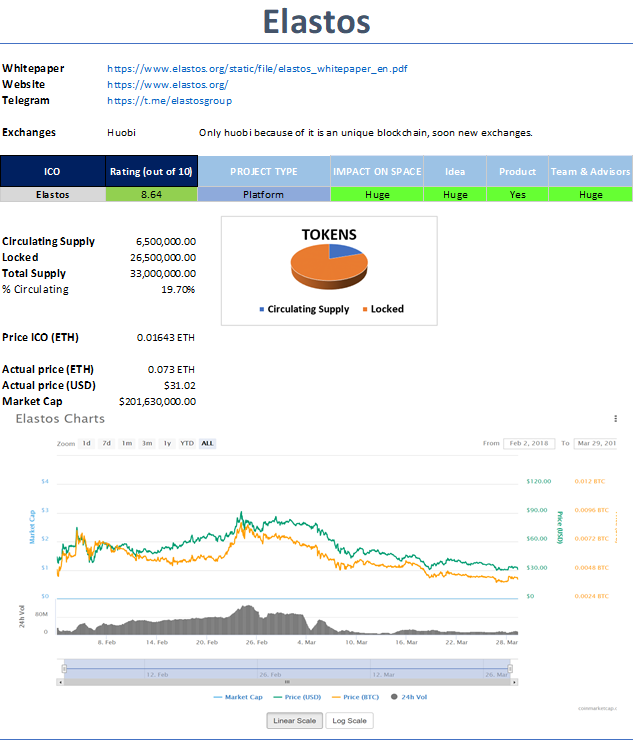The width and height of the screenshot is (634, 741).
Task: Select the 8.64 rating cell
Action: click(x=151, y=195)
